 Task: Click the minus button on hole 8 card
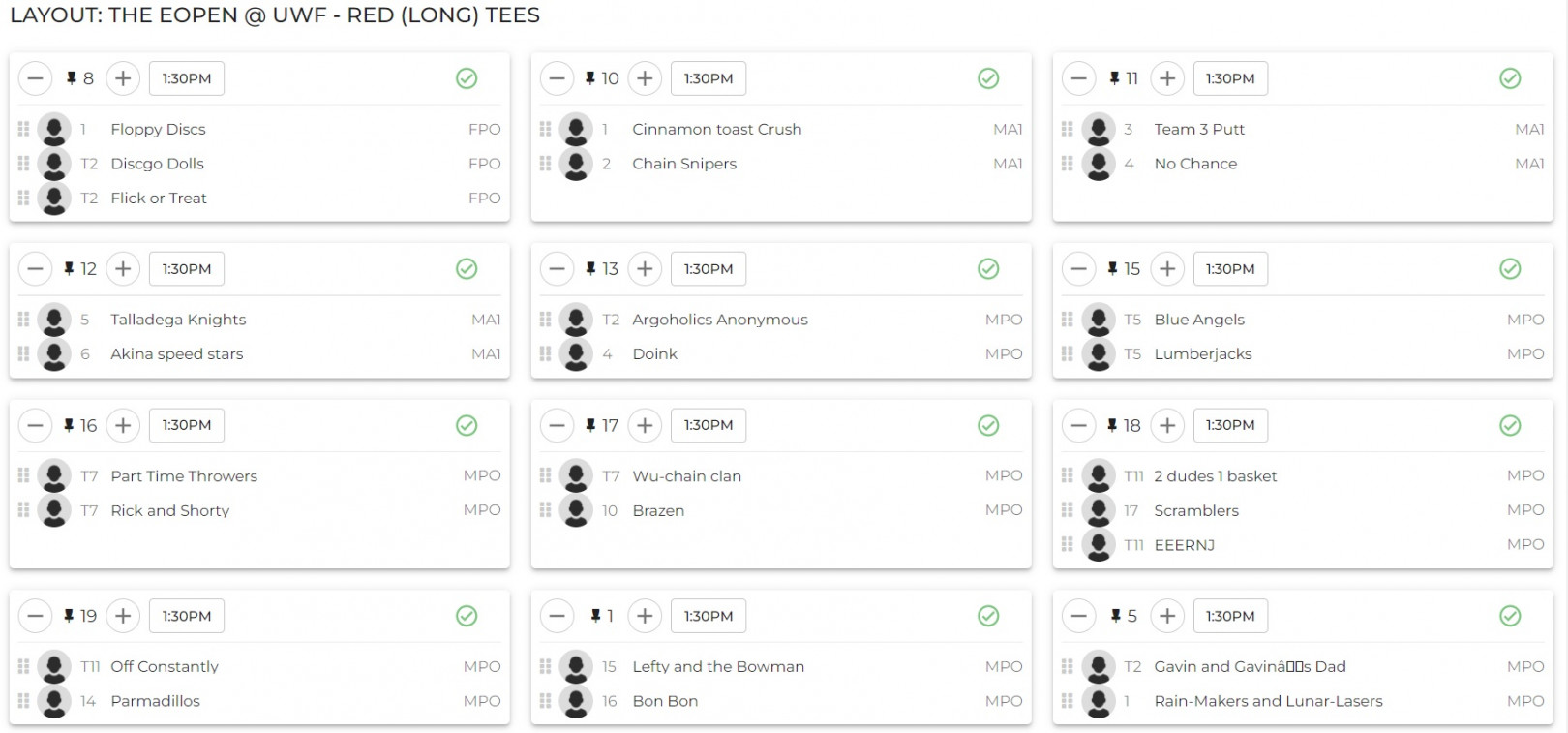tap(35, 78)
